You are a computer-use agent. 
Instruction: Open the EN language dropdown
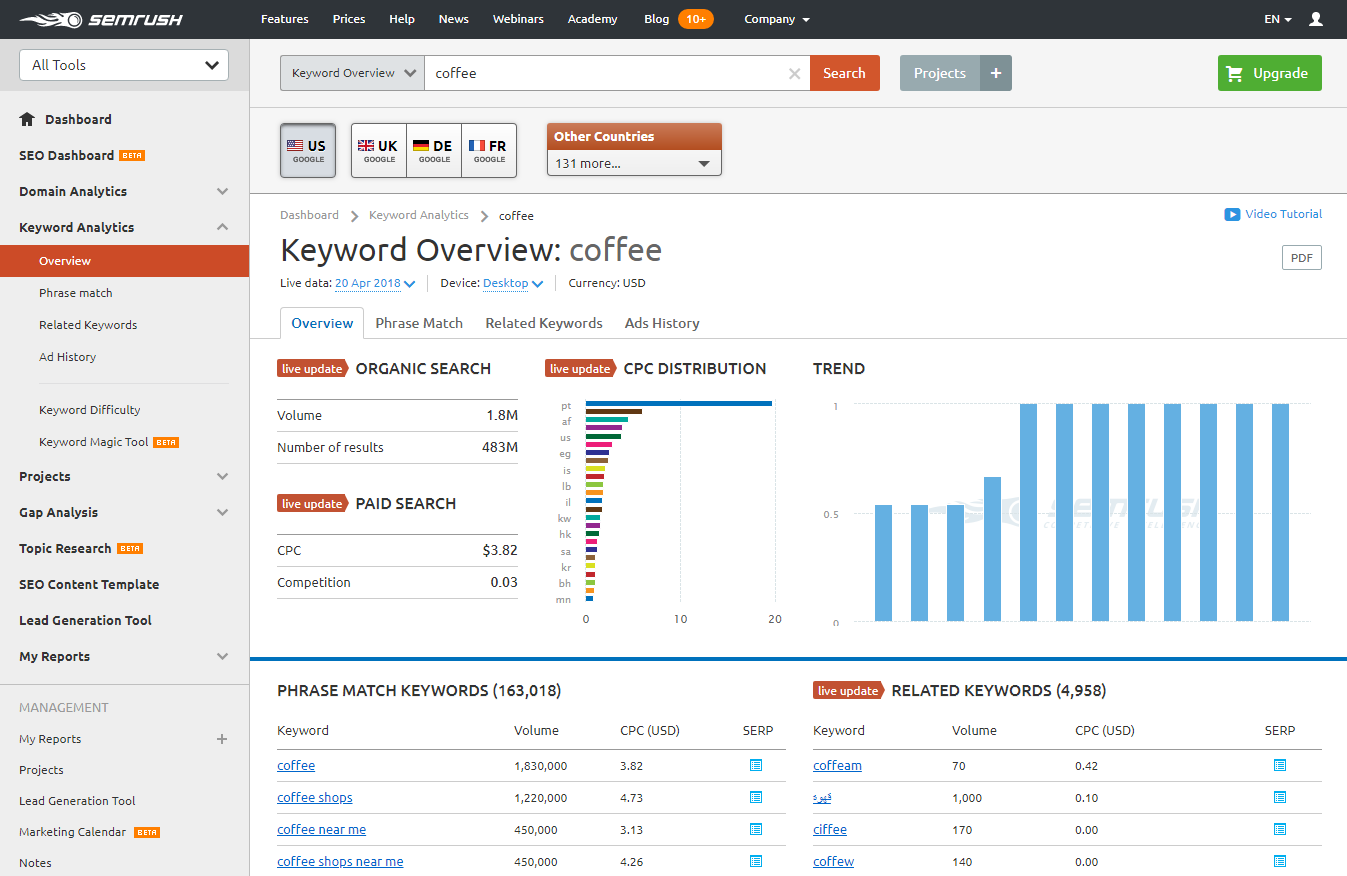pos(1278,19)
